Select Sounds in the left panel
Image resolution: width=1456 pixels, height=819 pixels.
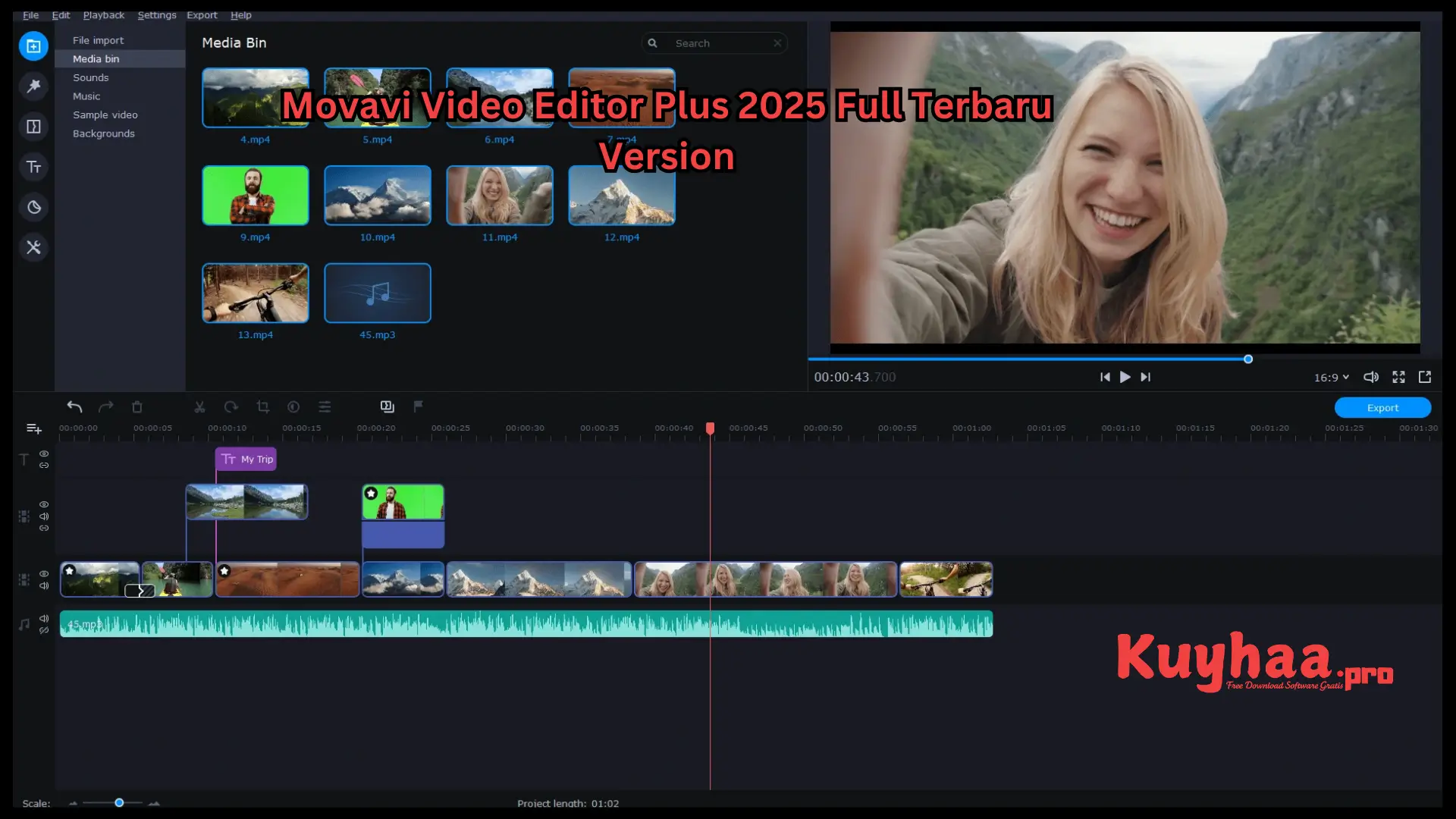90,77
